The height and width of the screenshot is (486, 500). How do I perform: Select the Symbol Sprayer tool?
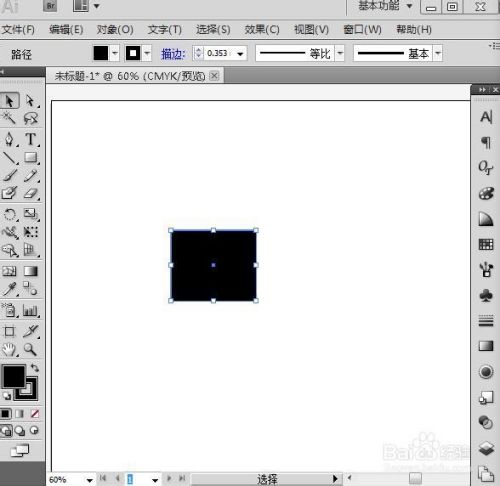click(10, 310)
